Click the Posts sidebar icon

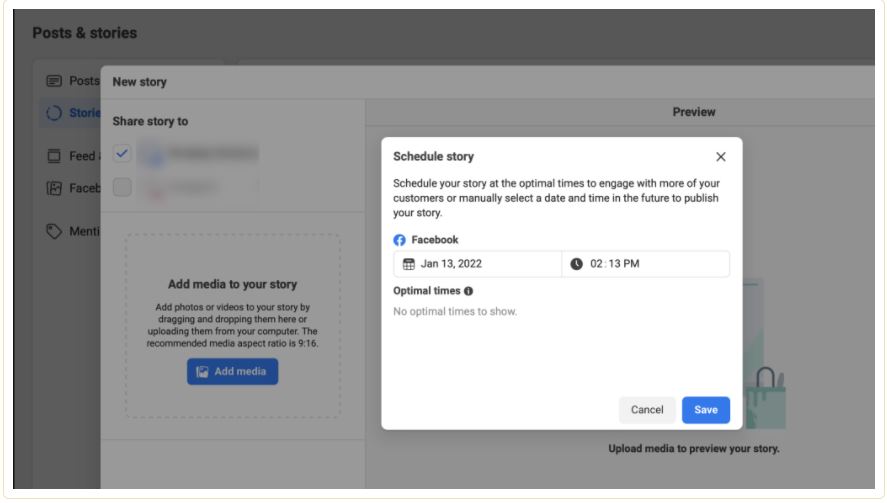click(54, 81)
